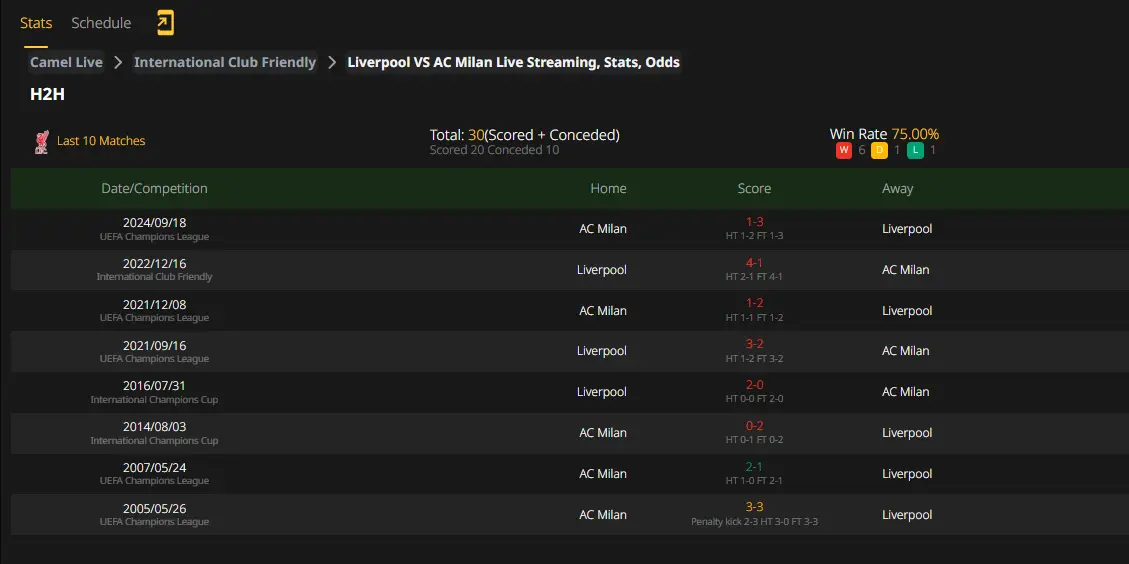Select the 2021/09/16 match date
Screen dimensions: 1129x564
coord(154,346)
